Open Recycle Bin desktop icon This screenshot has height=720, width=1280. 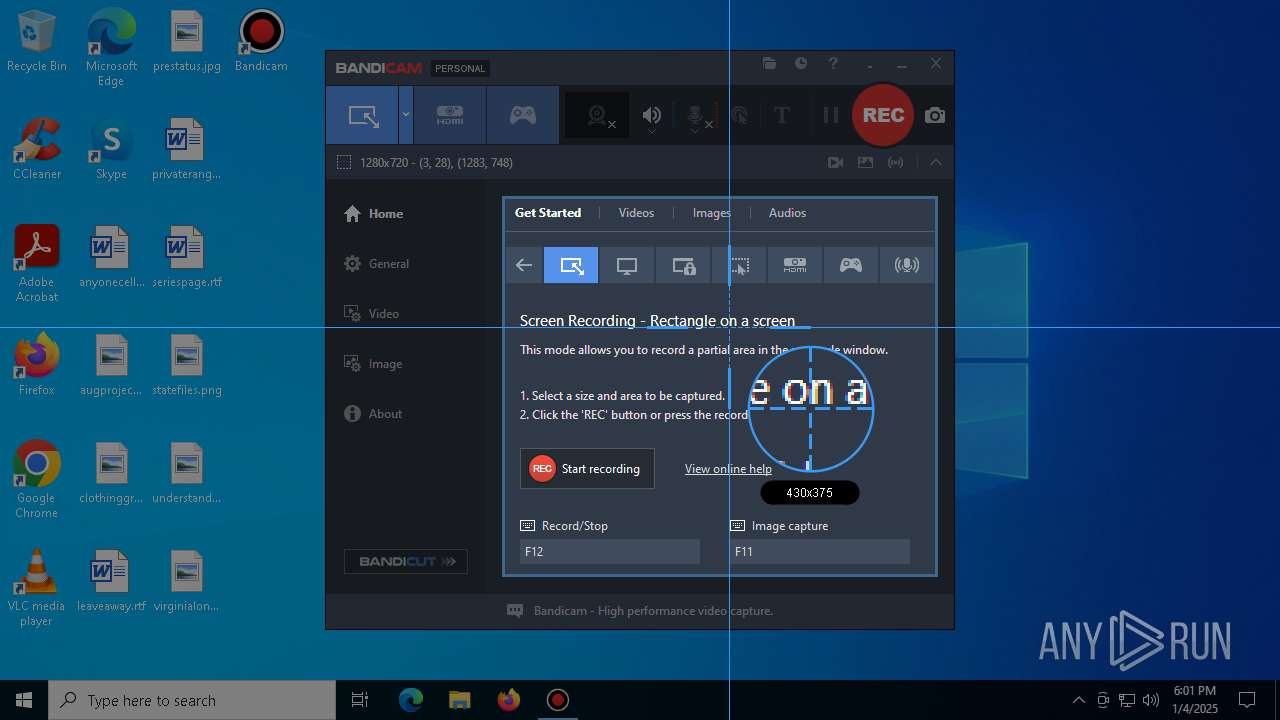(x=37, y=42)
